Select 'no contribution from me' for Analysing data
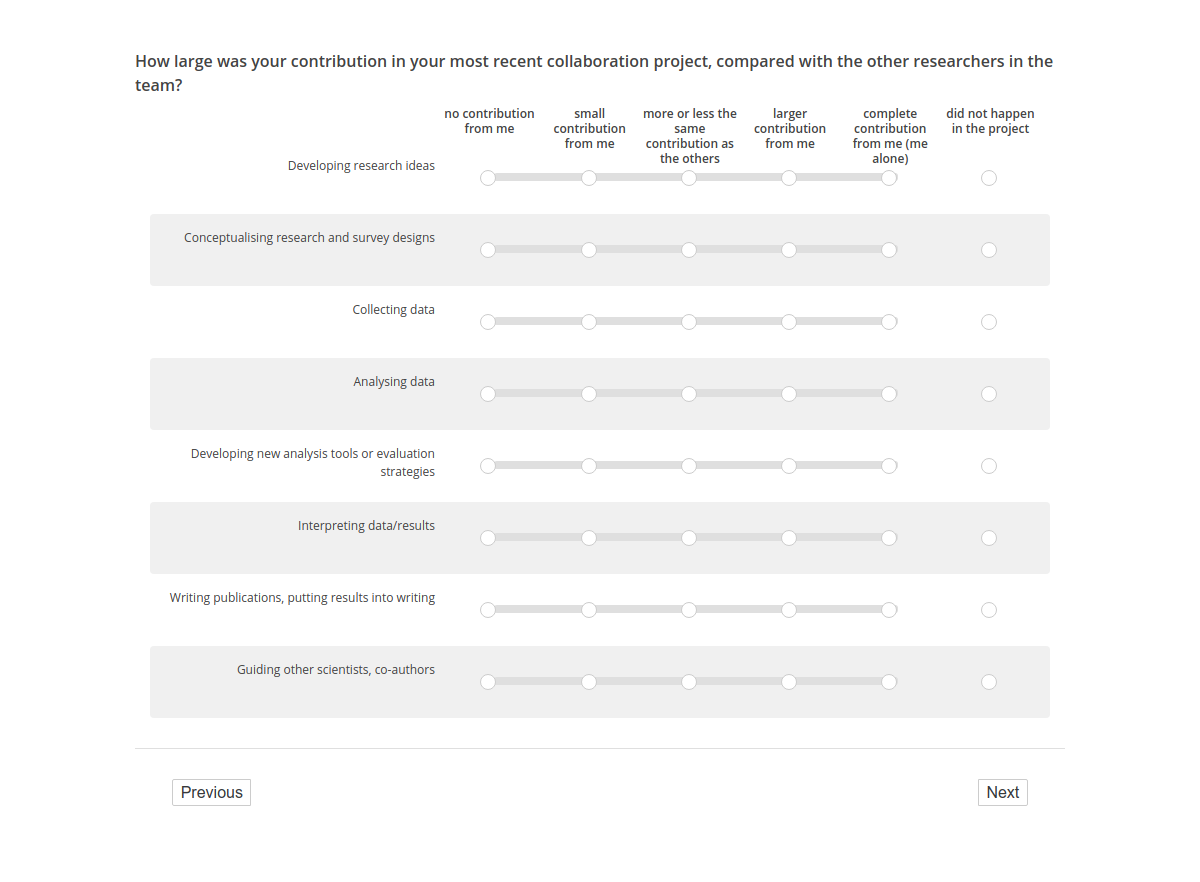 [488, 394]
